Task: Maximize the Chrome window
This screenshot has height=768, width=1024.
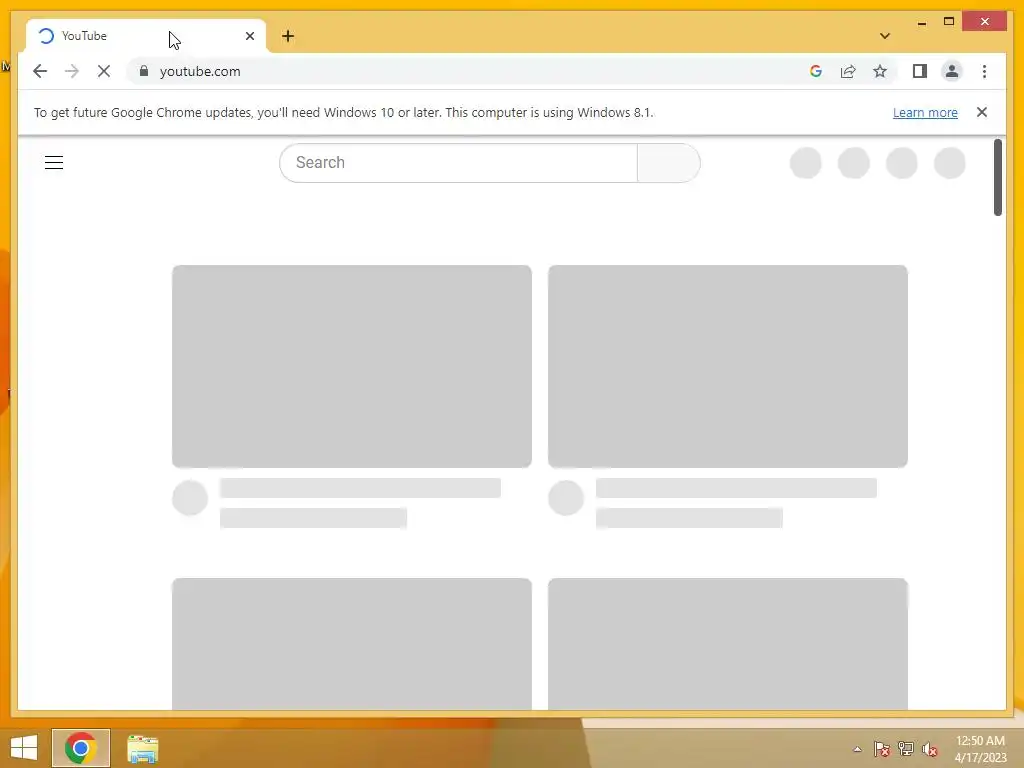Action: (949, 22)
